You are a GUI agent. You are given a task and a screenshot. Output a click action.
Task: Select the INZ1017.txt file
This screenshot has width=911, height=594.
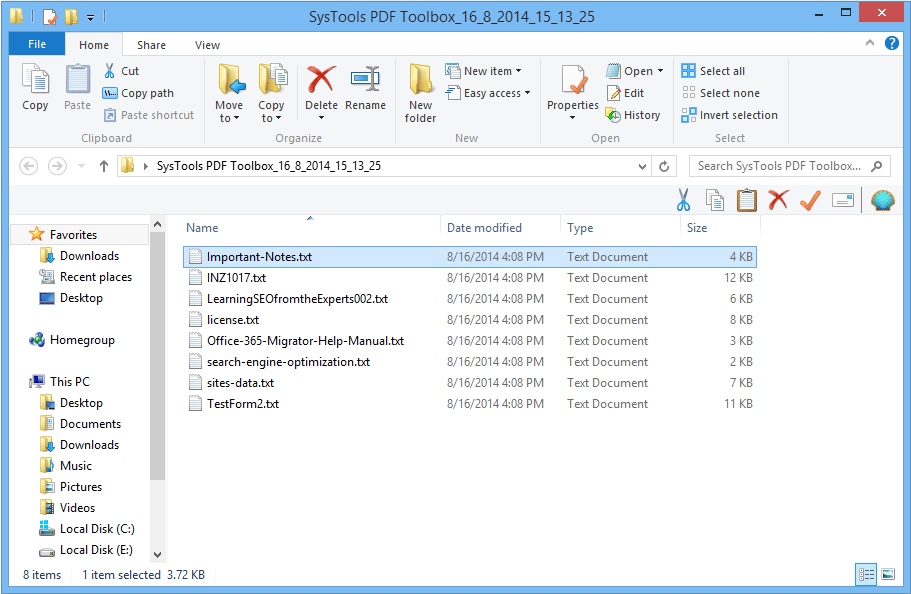click(x=469, y=278)
